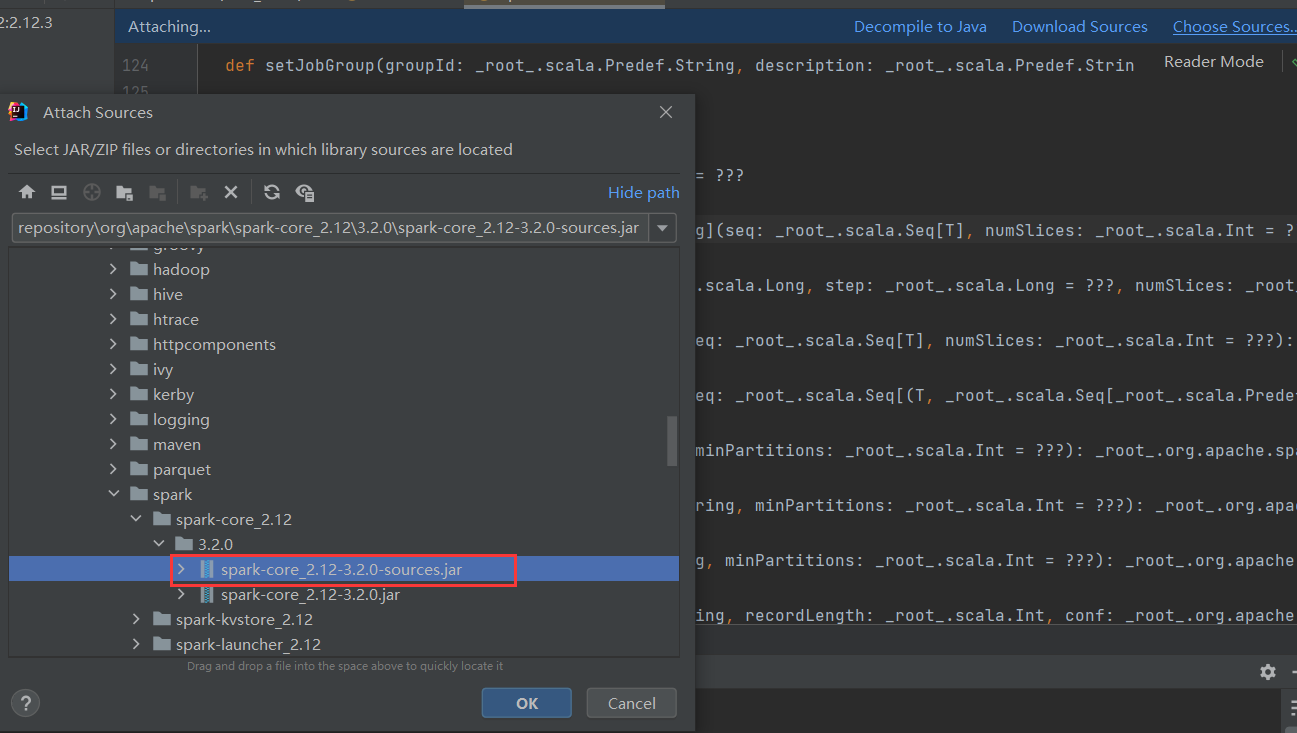Expand the ivy folder
The image size is (1297, 733).
[x=113, y=369]
